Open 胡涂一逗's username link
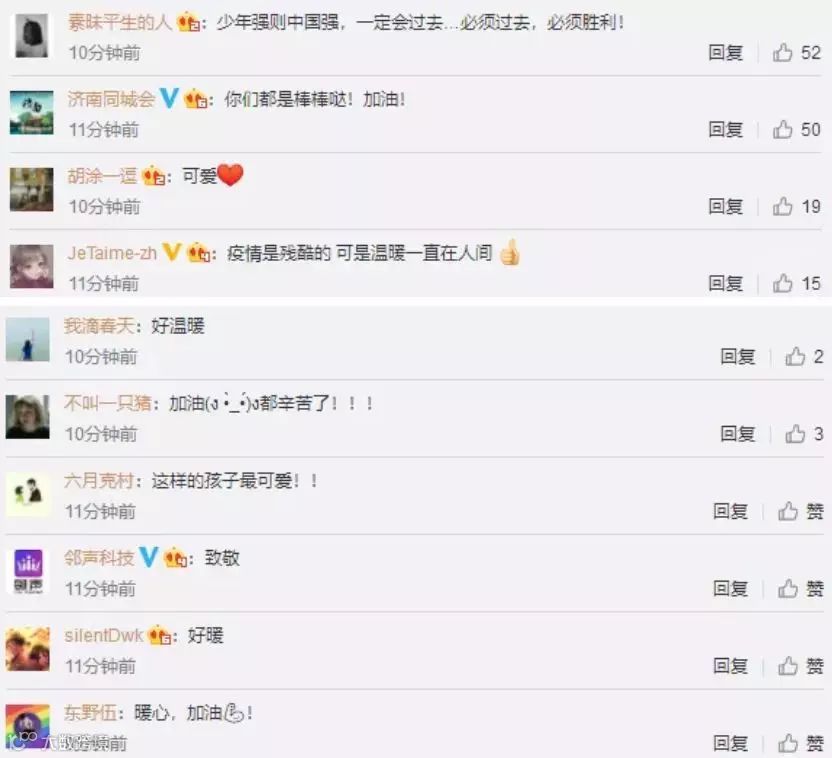The width and height of the screenshot is (832, 758). [102, 176]
